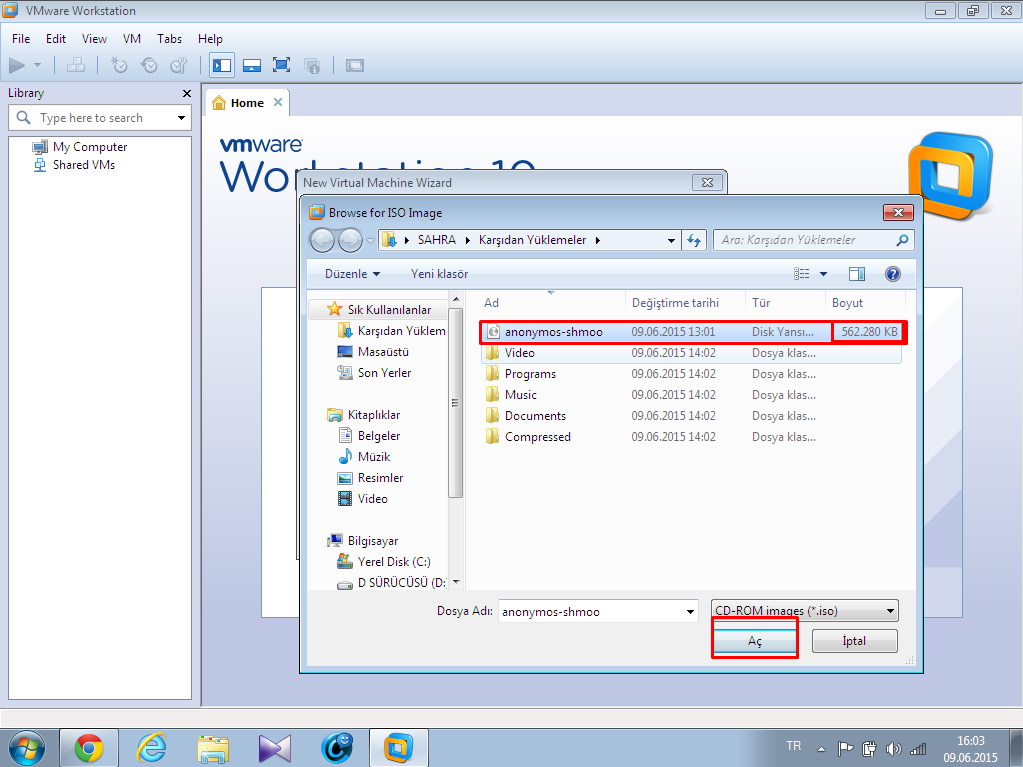Viewport: 1023px width, 767px height.
Task: Select My Computer in the Library tree
Action: (x=90, y=147)
